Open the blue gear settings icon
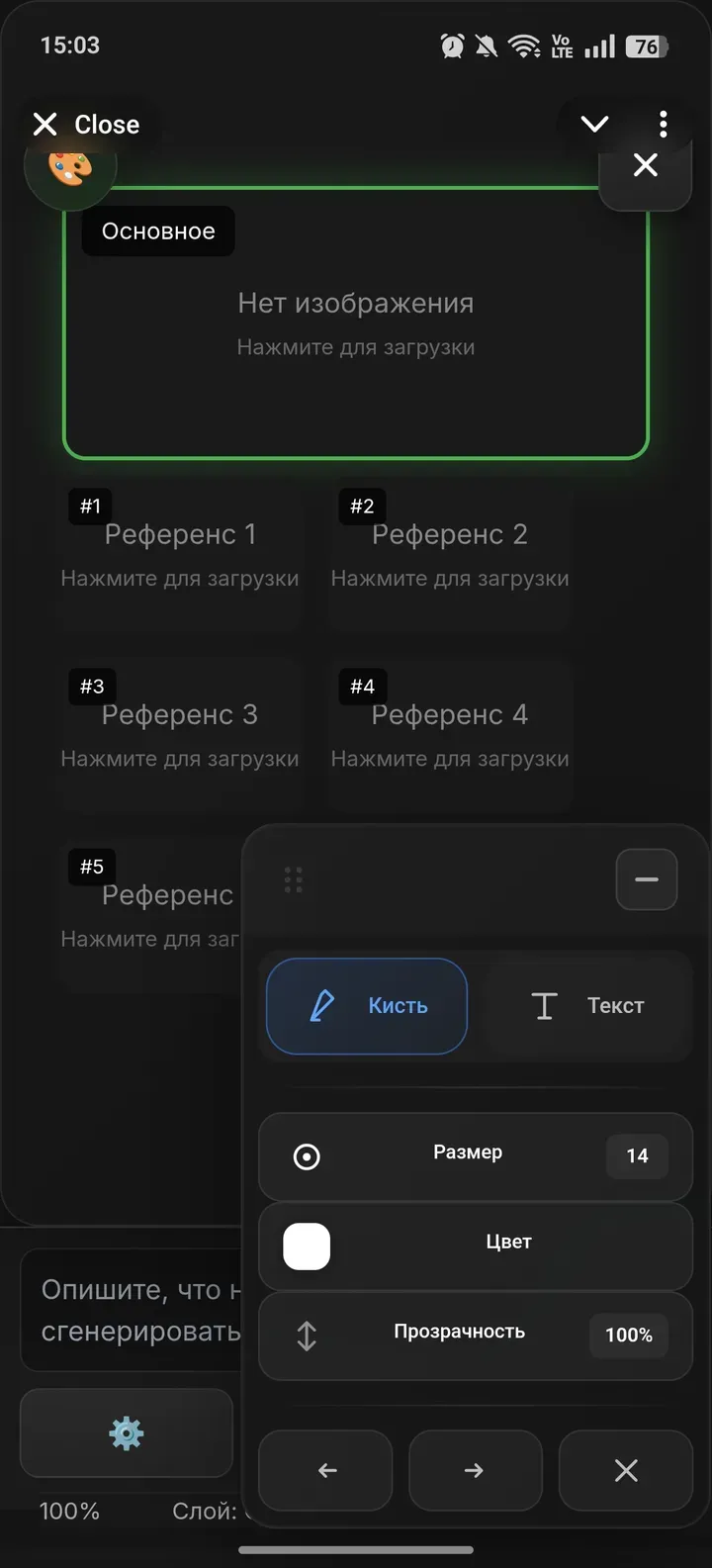The image size is (712, 1568). (x=126, y=1433)
